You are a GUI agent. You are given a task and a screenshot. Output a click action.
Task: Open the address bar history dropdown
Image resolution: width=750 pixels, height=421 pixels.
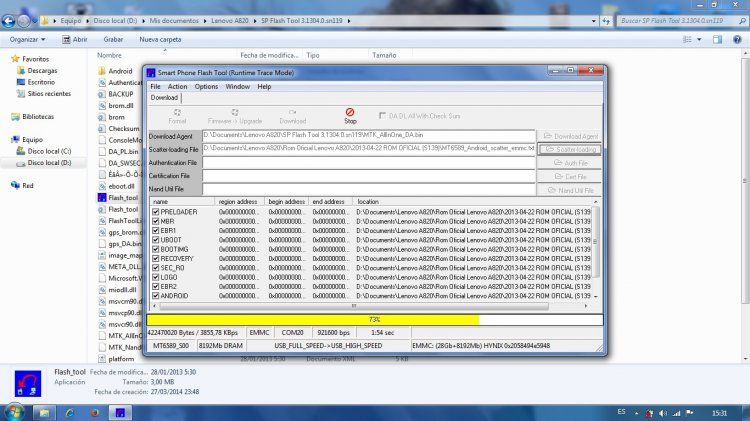(x=594, y=21)
